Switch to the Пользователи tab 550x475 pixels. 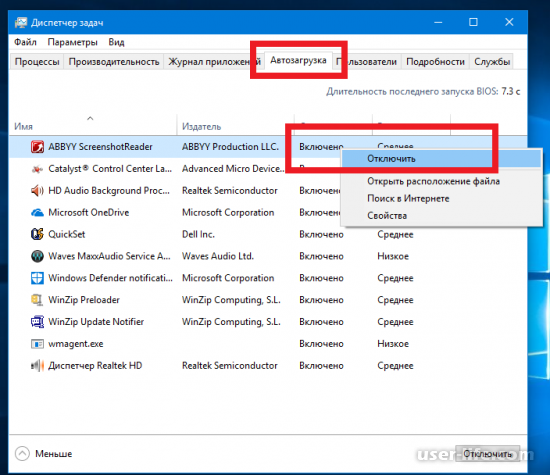(x=366, y=62)
